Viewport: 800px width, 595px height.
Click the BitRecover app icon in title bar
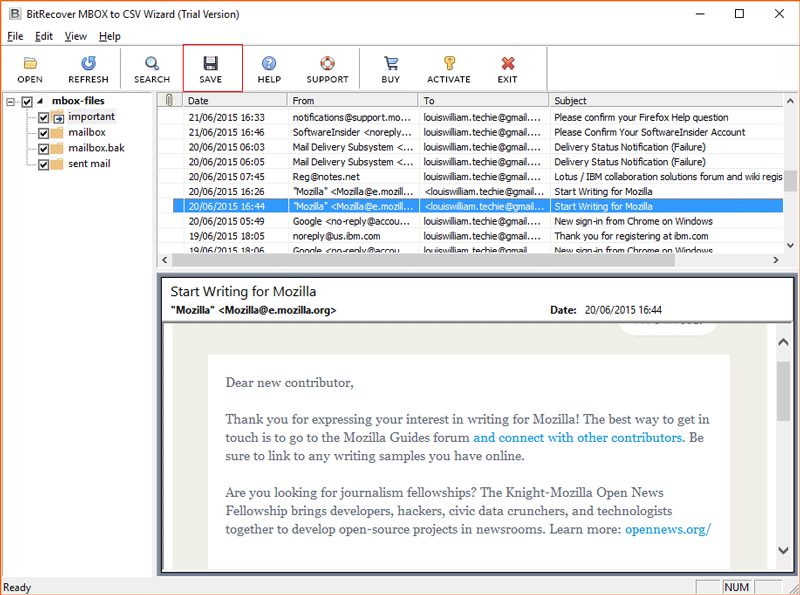click(x=15, y=14)
